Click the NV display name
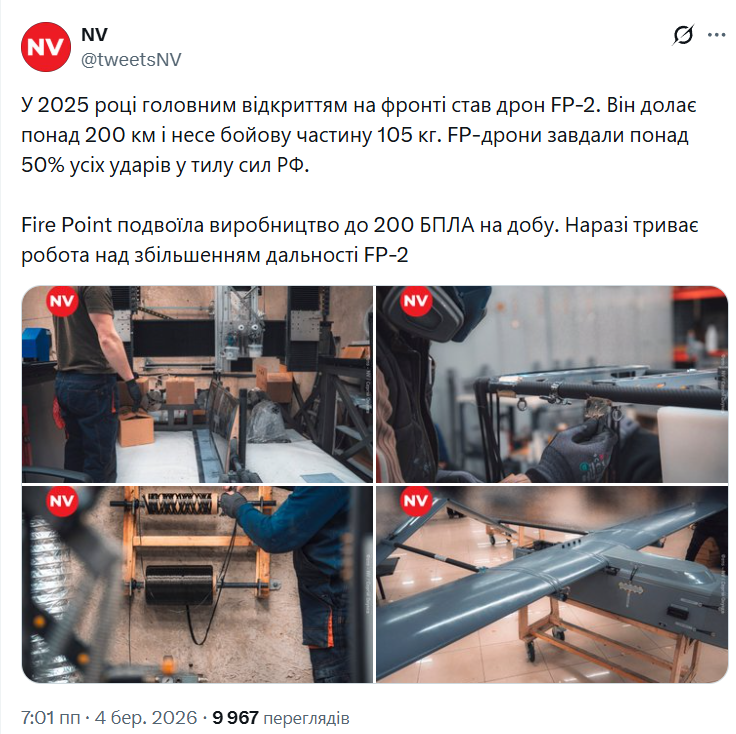The width and height of the screenshot is (736, 734). [x=94, y=35]
